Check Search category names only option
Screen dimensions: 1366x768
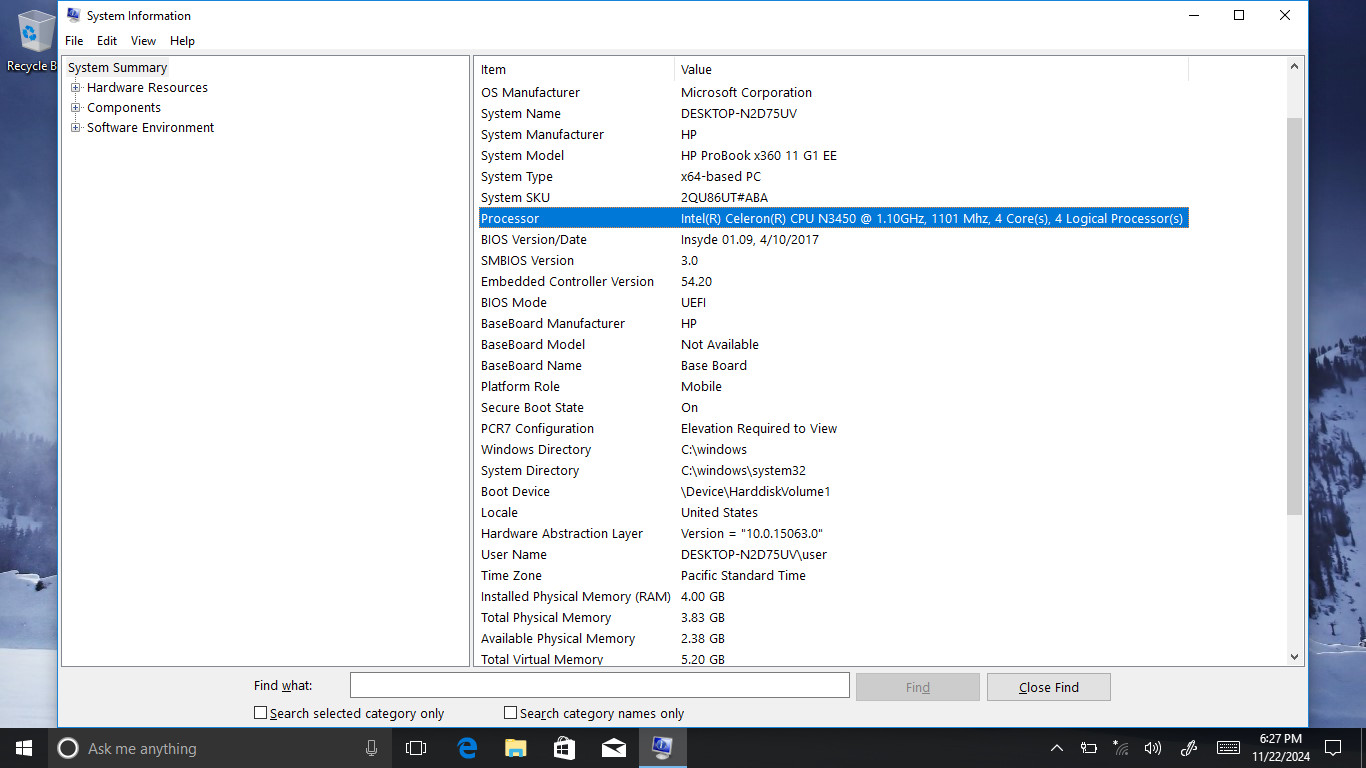pos(510,713)
